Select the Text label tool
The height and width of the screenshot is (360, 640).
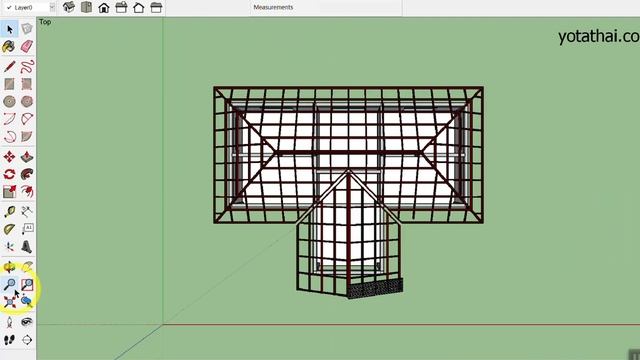click(27, 229)
